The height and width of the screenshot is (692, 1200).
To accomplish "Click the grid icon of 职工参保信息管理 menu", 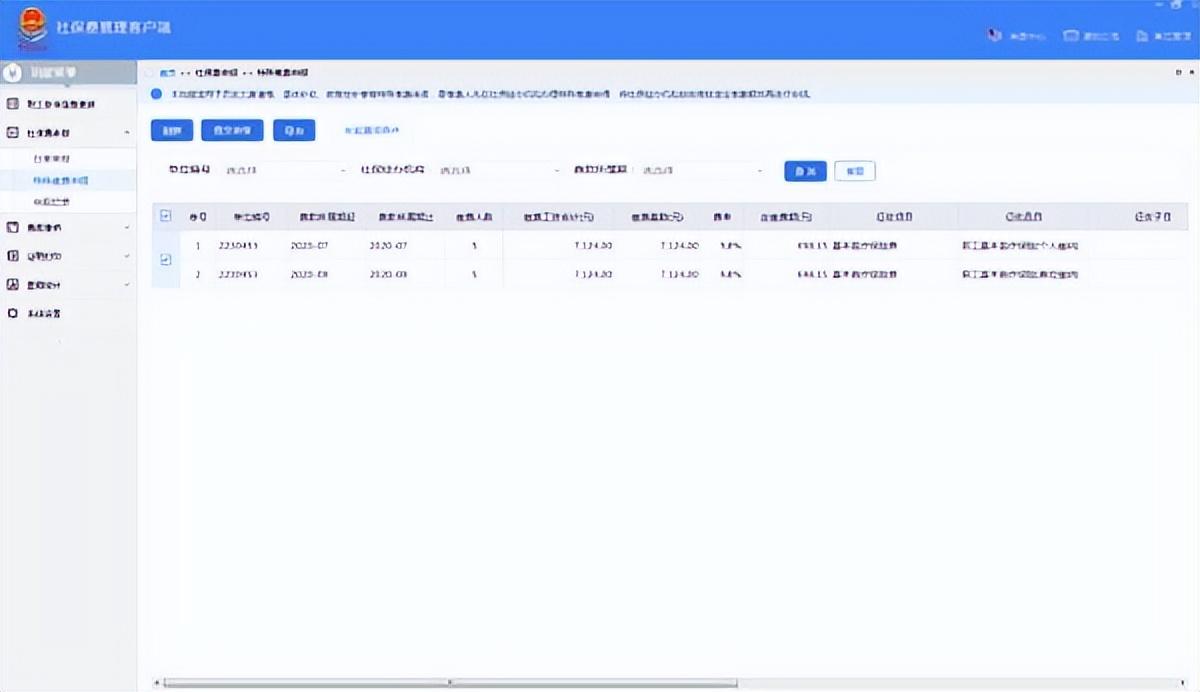I will [13, 104].
